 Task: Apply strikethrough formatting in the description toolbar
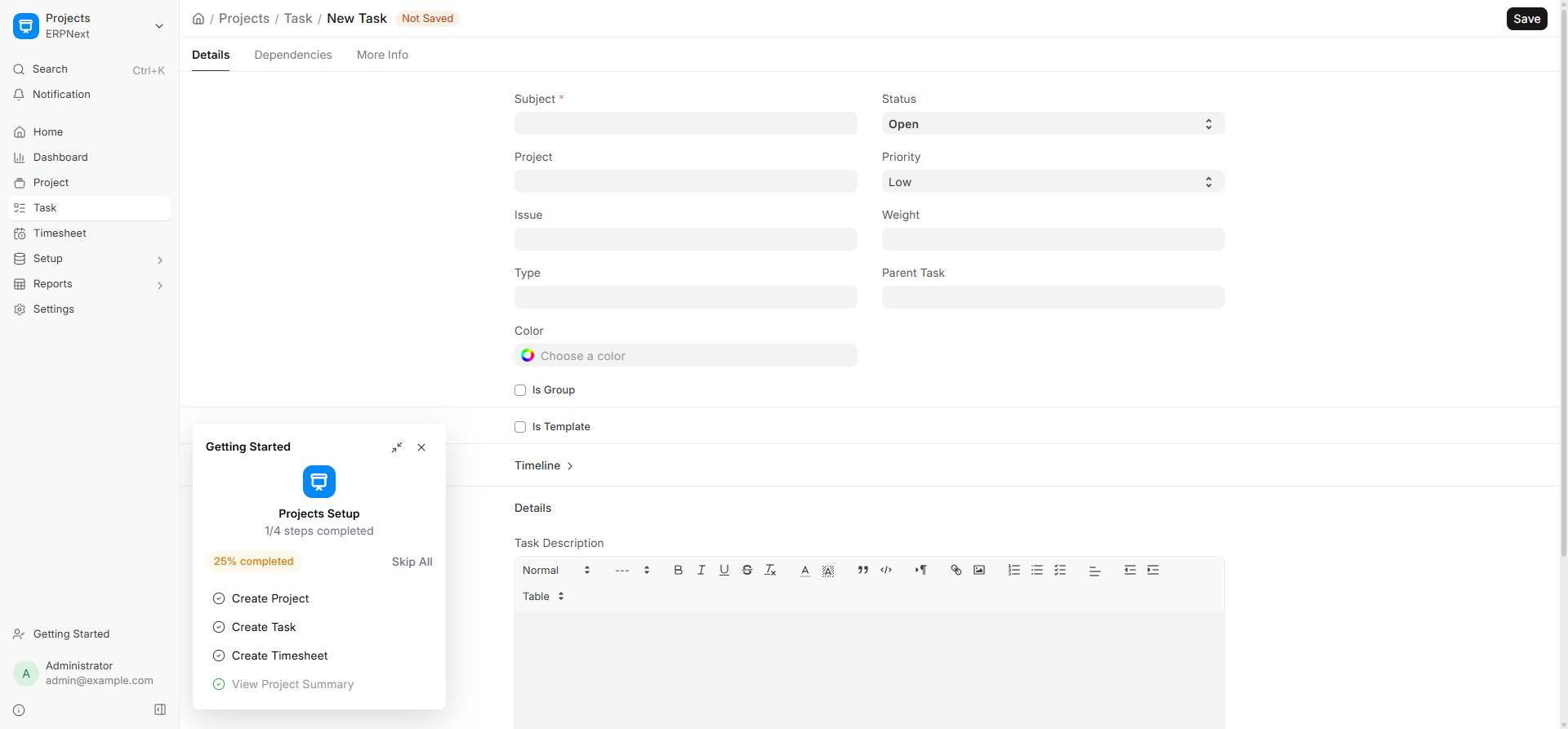pyautogui.click(x=746, y=570)
